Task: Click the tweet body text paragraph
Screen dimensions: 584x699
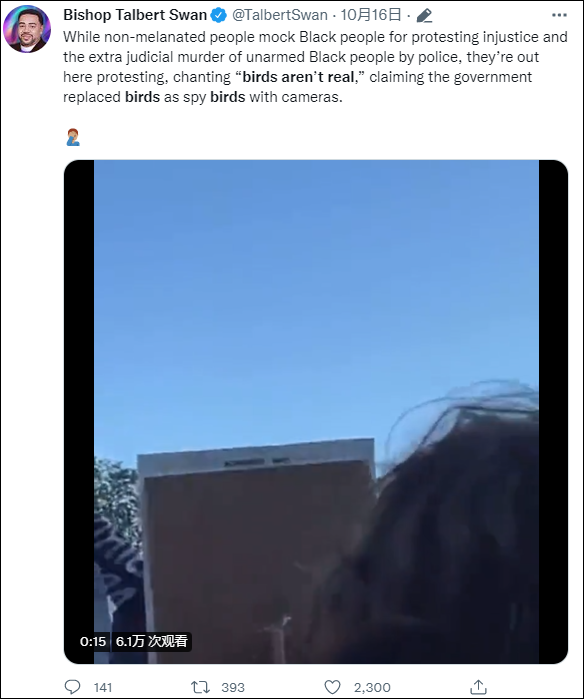Action: pos(315,67)
